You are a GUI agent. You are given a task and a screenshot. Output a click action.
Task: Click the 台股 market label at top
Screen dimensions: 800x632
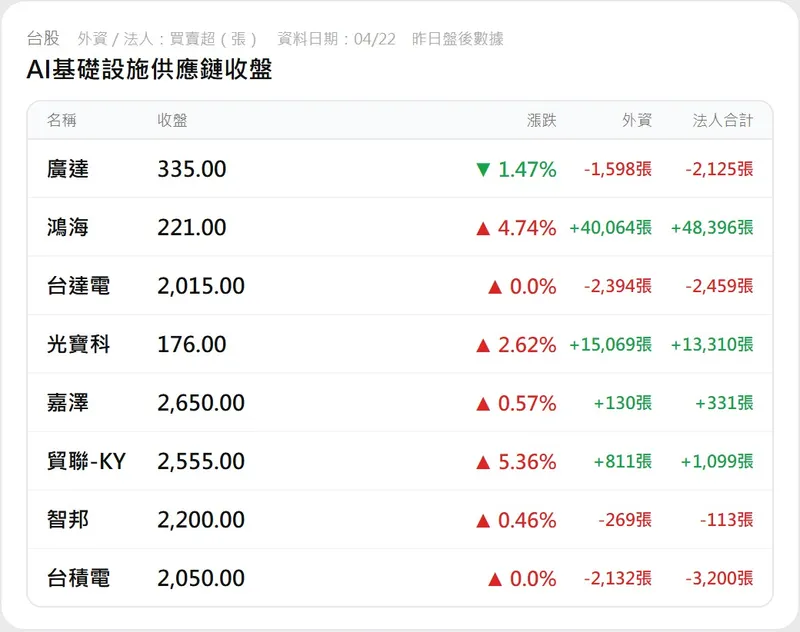43,39
